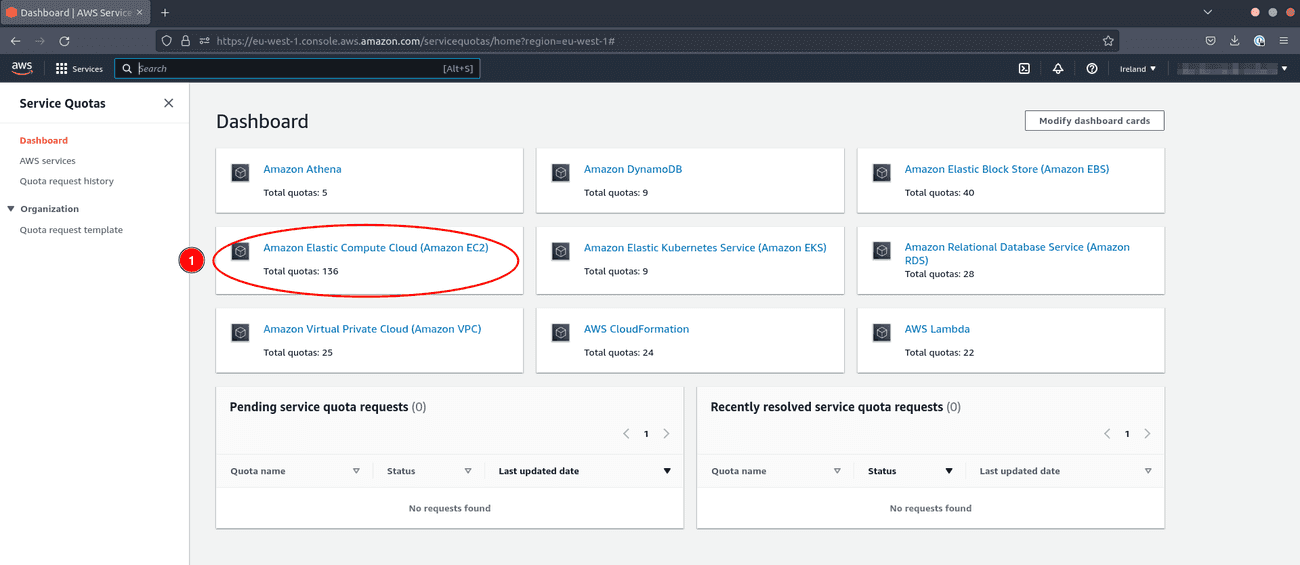The width and height of the screenshot is (1300, 565).
Task: Reload the page with browser refresh icon
Action: click(64, 41)
